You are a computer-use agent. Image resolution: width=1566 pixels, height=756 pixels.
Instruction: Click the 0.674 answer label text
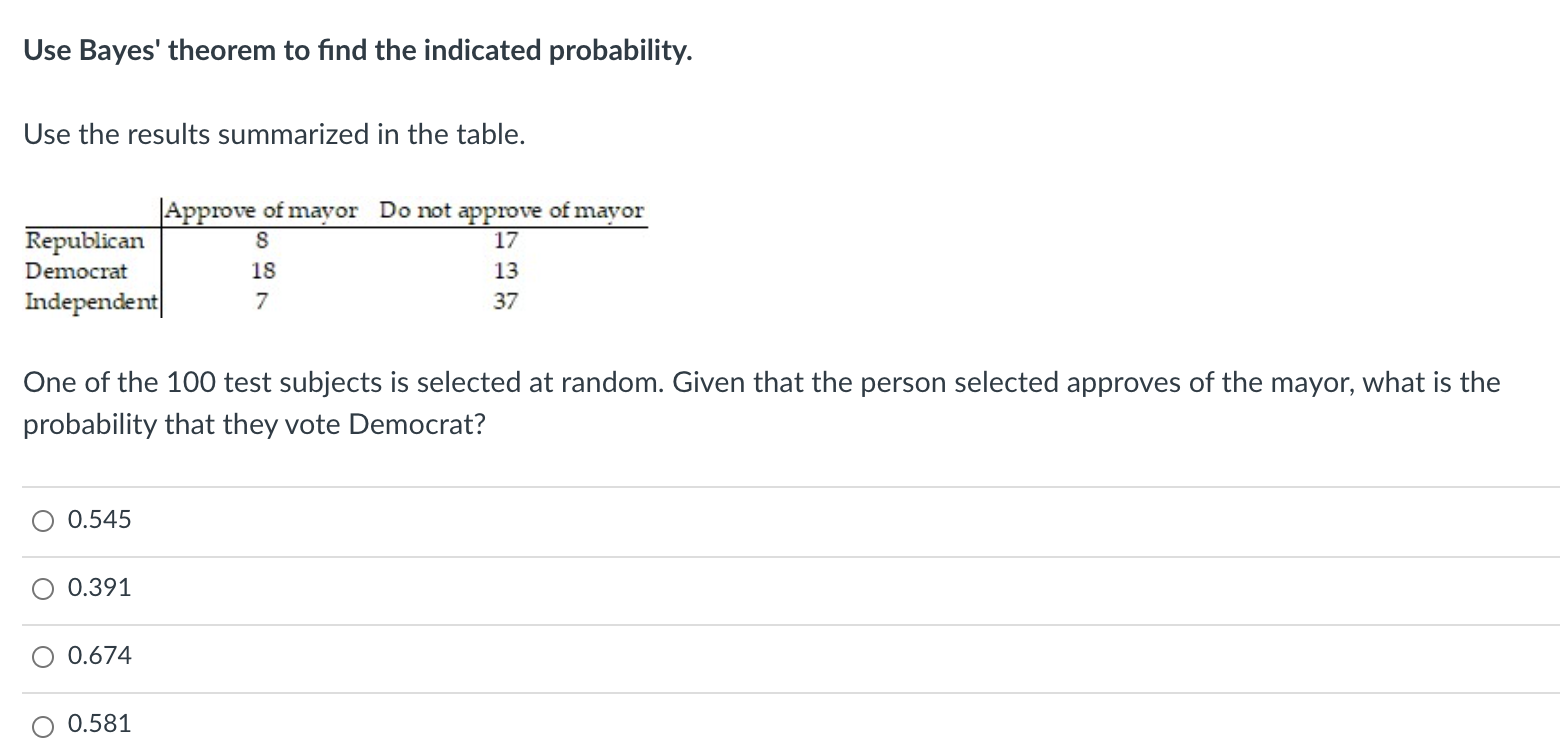click(99, 656)
